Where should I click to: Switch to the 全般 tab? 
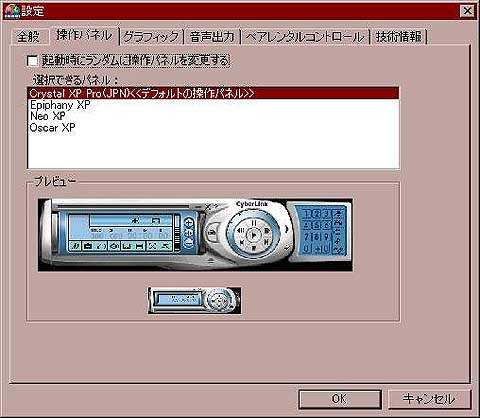tap(29, 36)
